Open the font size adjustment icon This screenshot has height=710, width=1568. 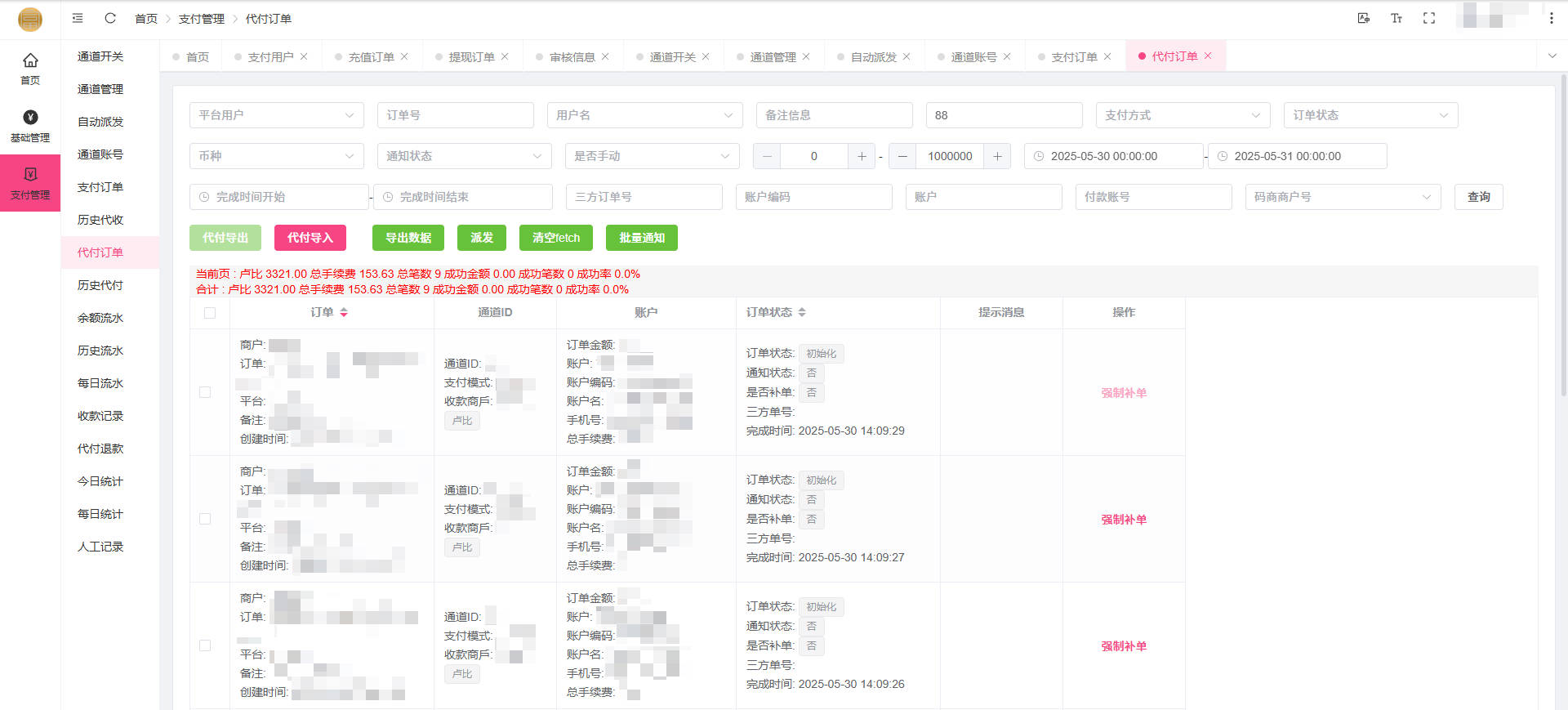click(1396, 18)
